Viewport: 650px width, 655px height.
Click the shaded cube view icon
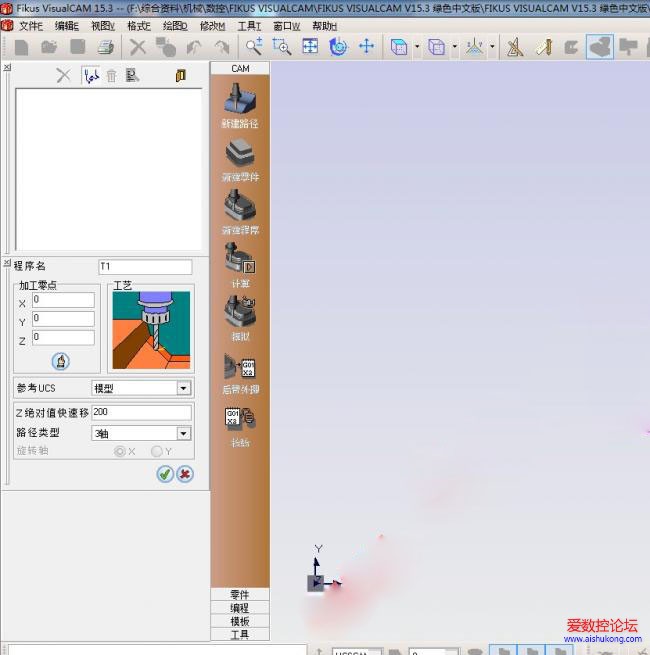coord(399,46)
